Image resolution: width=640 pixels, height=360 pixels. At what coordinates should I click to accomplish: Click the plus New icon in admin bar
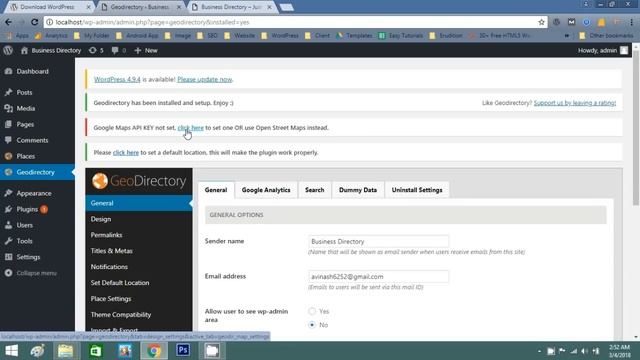coord(146,50)
